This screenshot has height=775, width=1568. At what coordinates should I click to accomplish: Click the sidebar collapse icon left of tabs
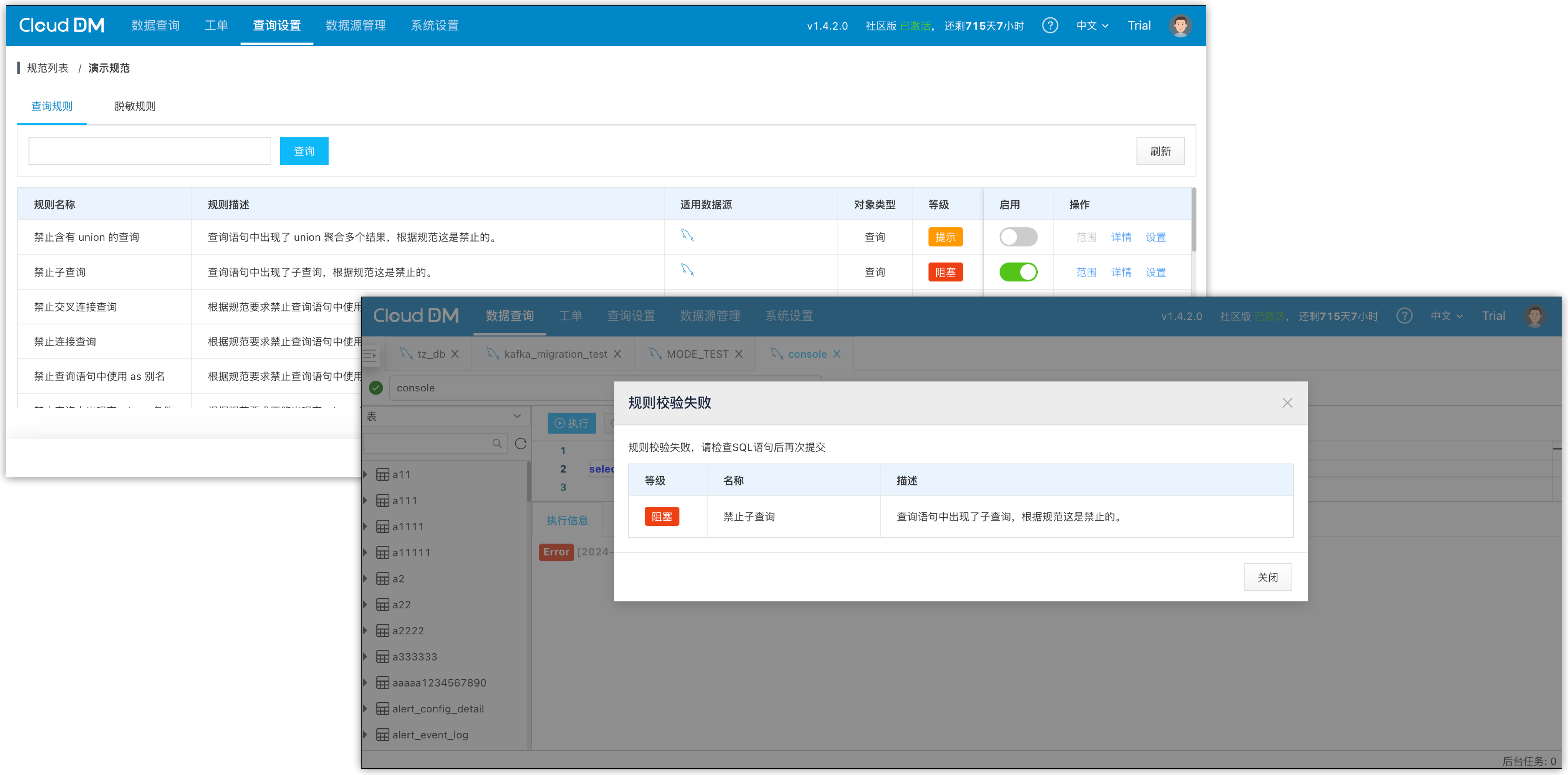370,355
